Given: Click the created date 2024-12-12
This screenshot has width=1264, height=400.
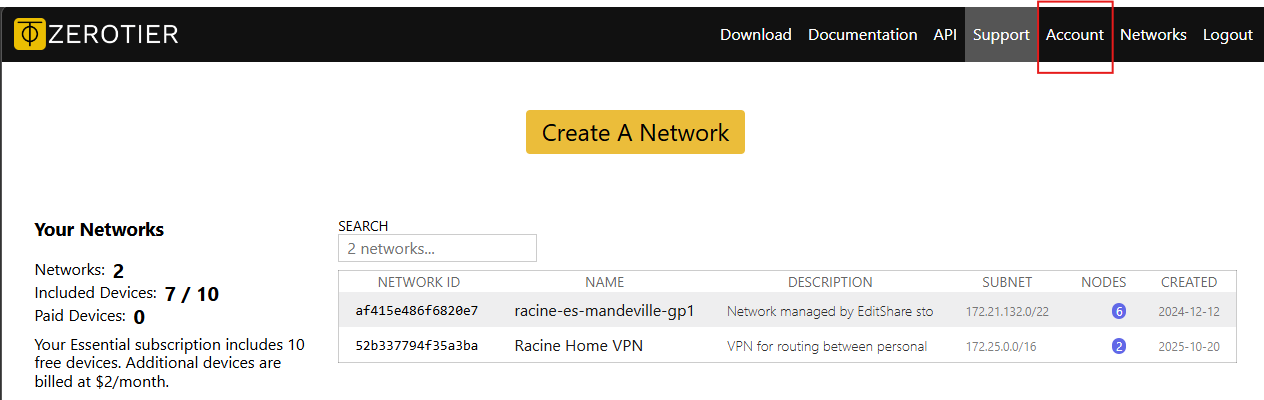Looking at the screenshot, I should [x=1189, y=312].
